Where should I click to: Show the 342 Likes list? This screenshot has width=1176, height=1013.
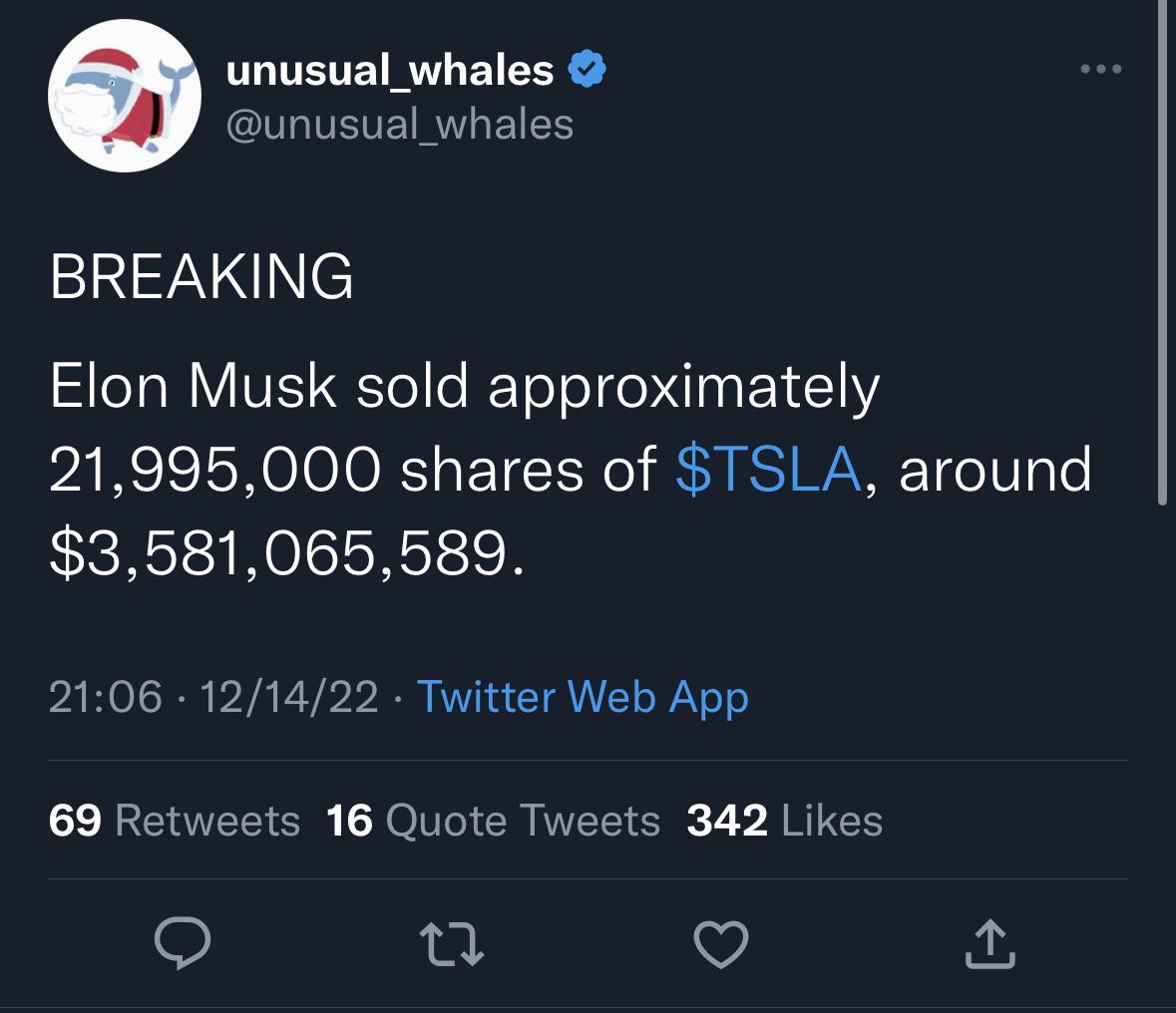coord(784,821)
